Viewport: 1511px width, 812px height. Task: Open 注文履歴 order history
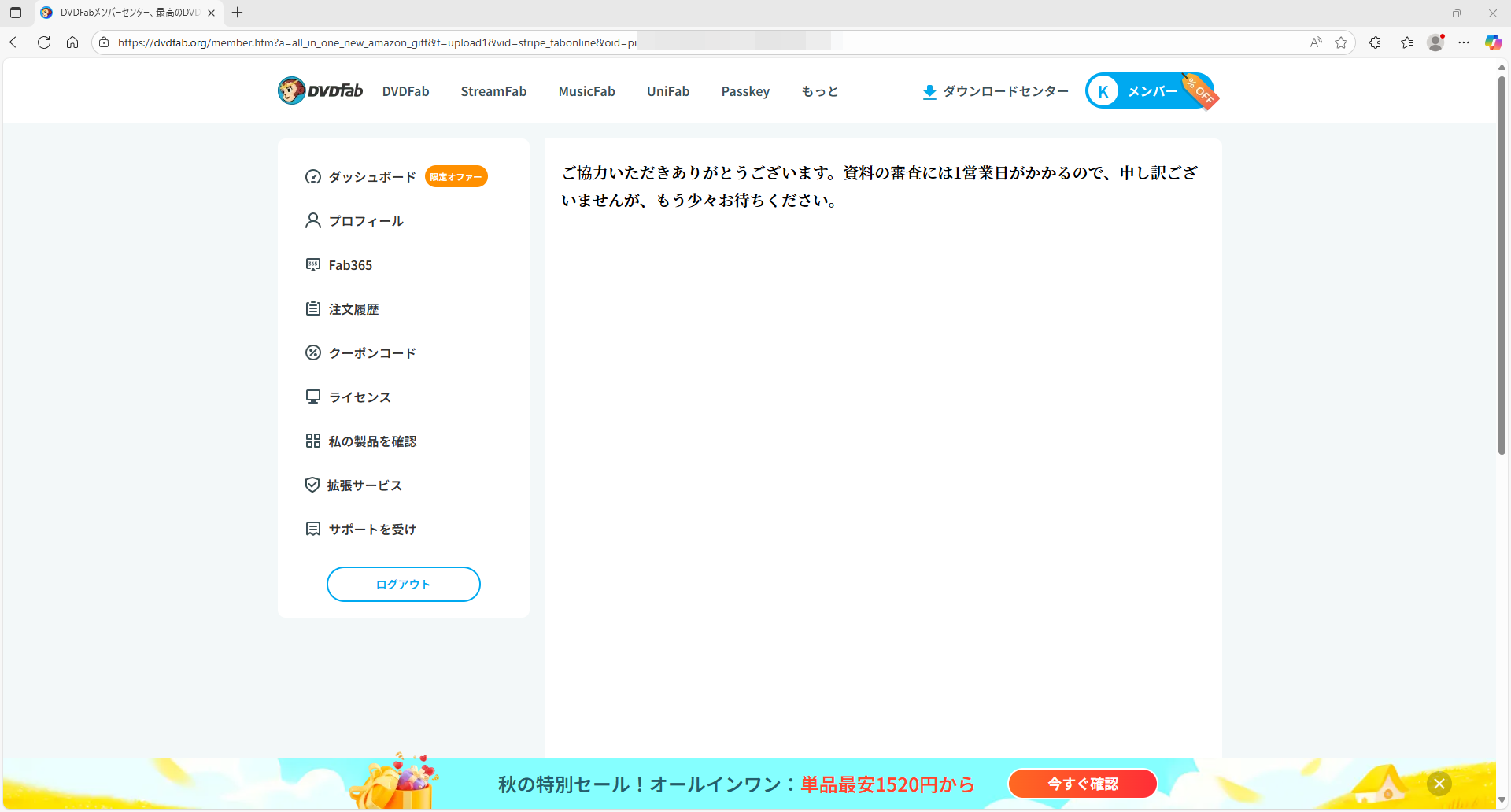[353, 309]
